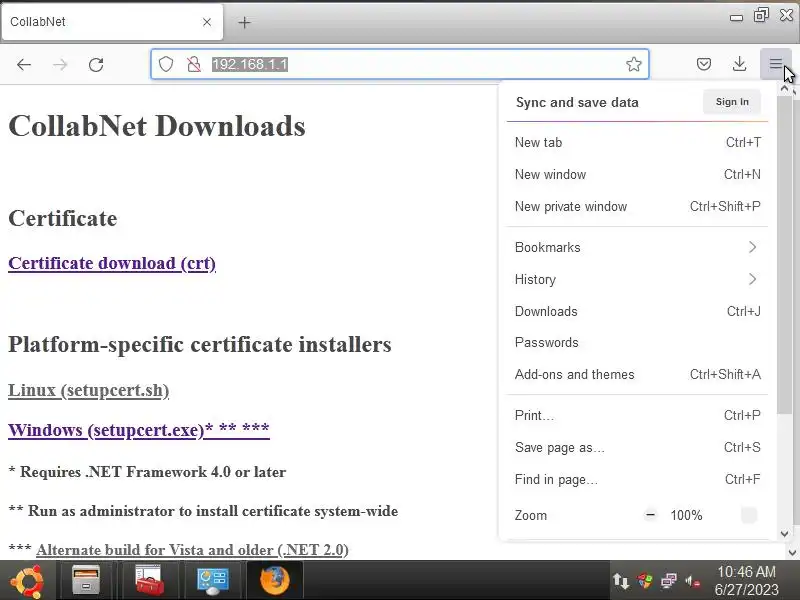
Task: Reset zoom by clicking 100%
Action: (x=686, y=515)
